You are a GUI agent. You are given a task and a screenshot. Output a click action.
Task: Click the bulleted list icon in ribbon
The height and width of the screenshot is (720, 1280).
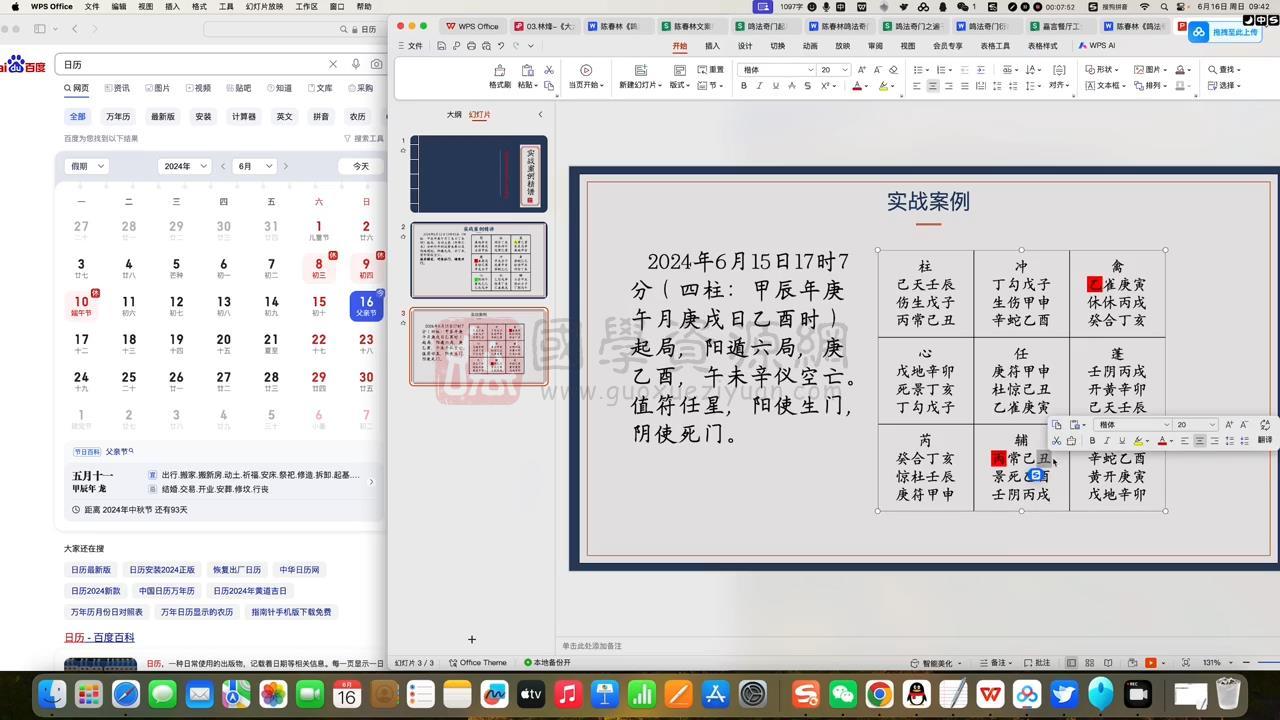pos(920,70)
